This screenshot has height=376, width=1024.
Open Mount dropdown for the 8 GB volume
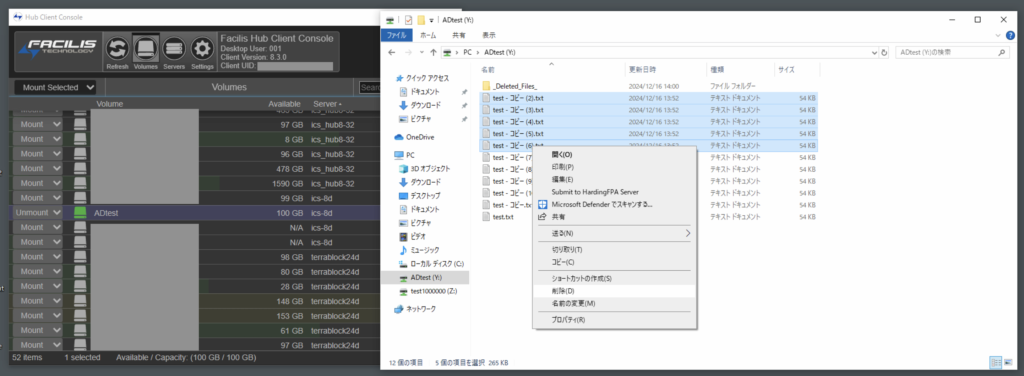pyautogui.click(x=38, y=140)
